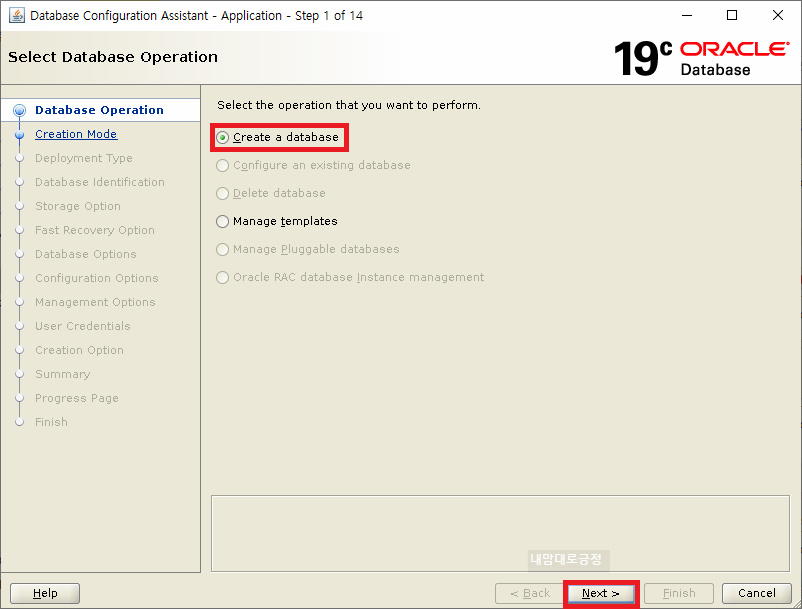The image size is (802, 609).
Task: Click the Fast Recovery Option step
Action: (95, 230)
